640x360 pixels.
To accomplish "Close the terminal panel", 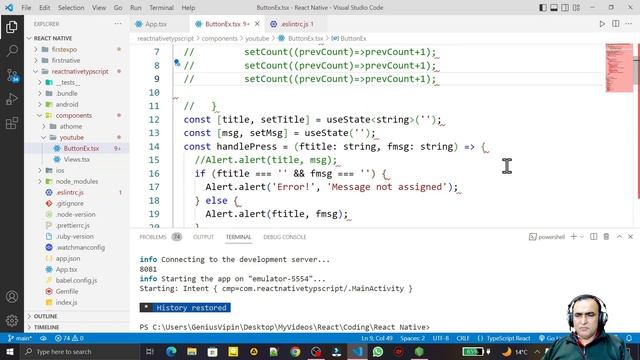I will coord(631,237).
